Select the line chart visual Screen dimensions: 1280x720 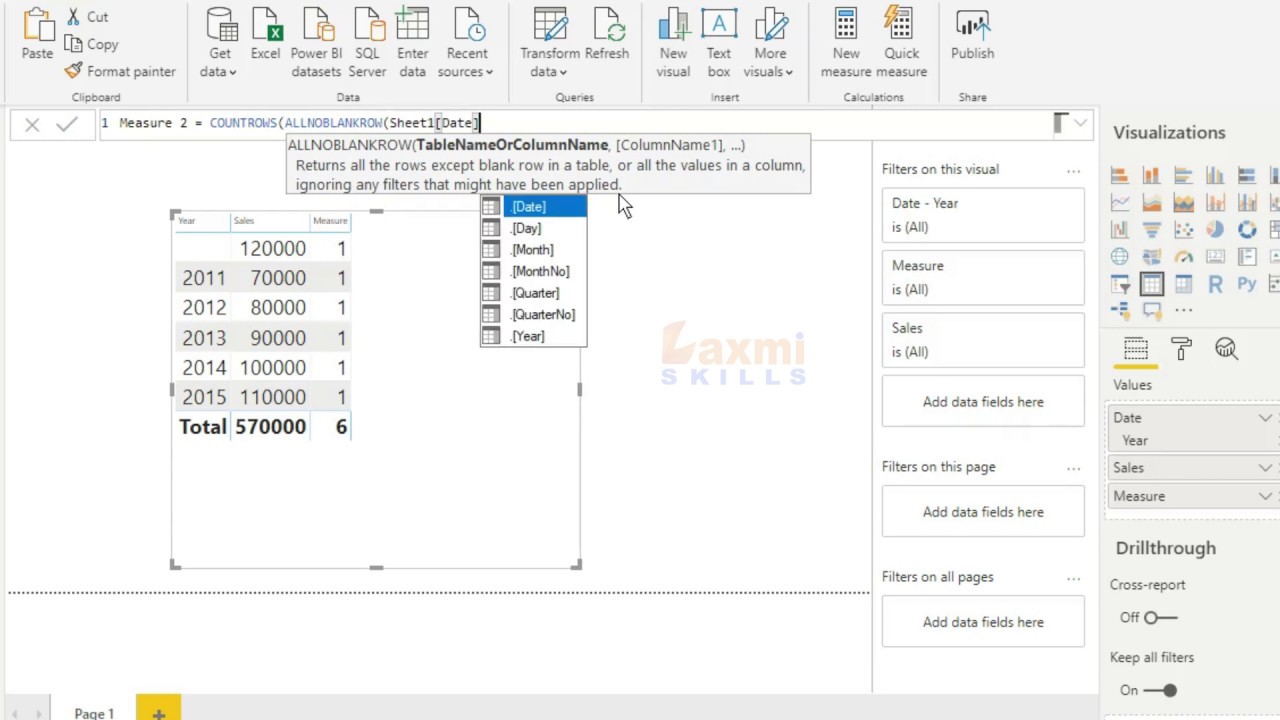point(1120,203)
